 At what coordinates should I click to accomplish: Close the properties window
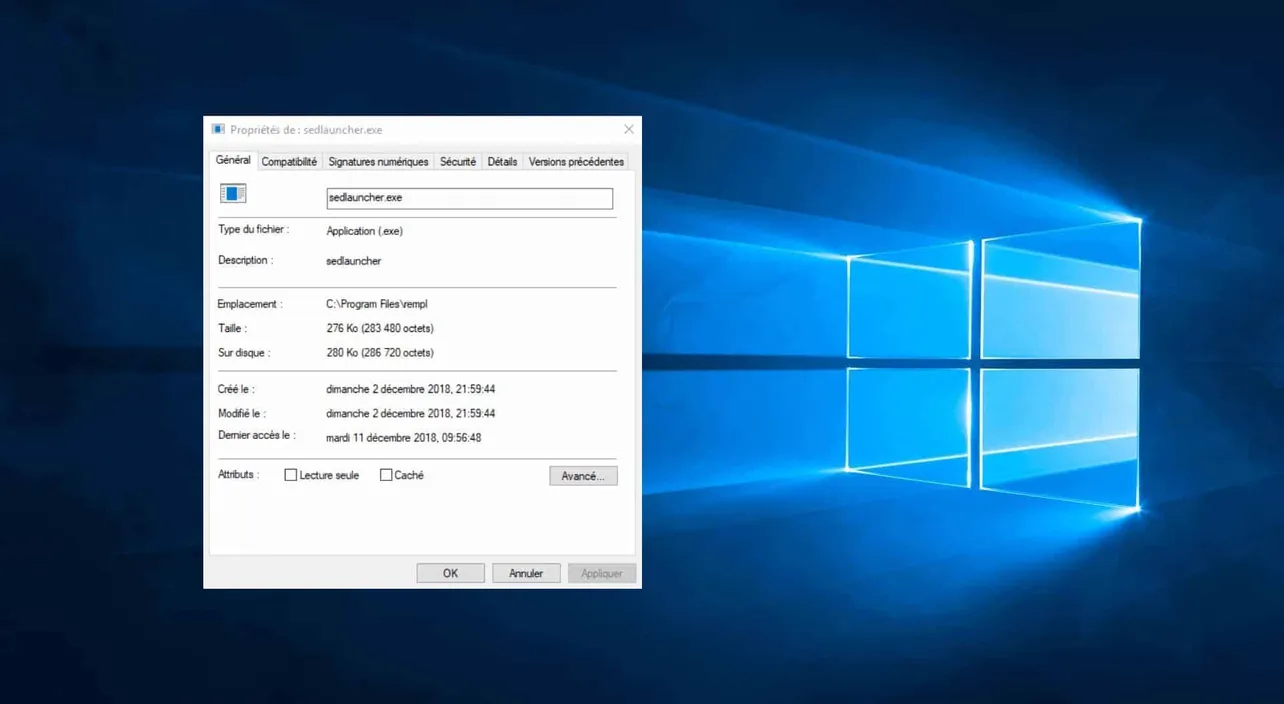[x=628, y=129]
